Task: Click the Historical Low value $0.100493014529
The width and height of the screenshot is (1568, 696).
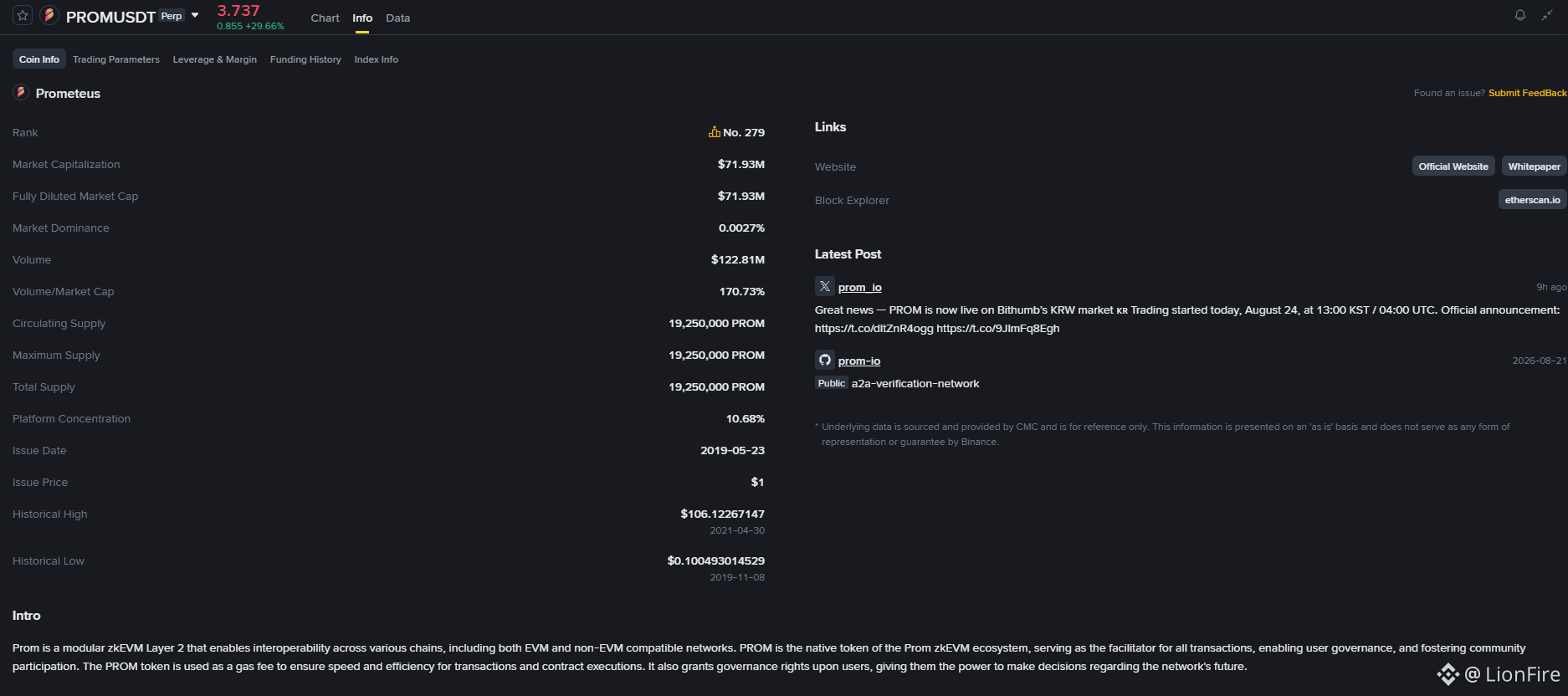Action: tap(715, 560)
